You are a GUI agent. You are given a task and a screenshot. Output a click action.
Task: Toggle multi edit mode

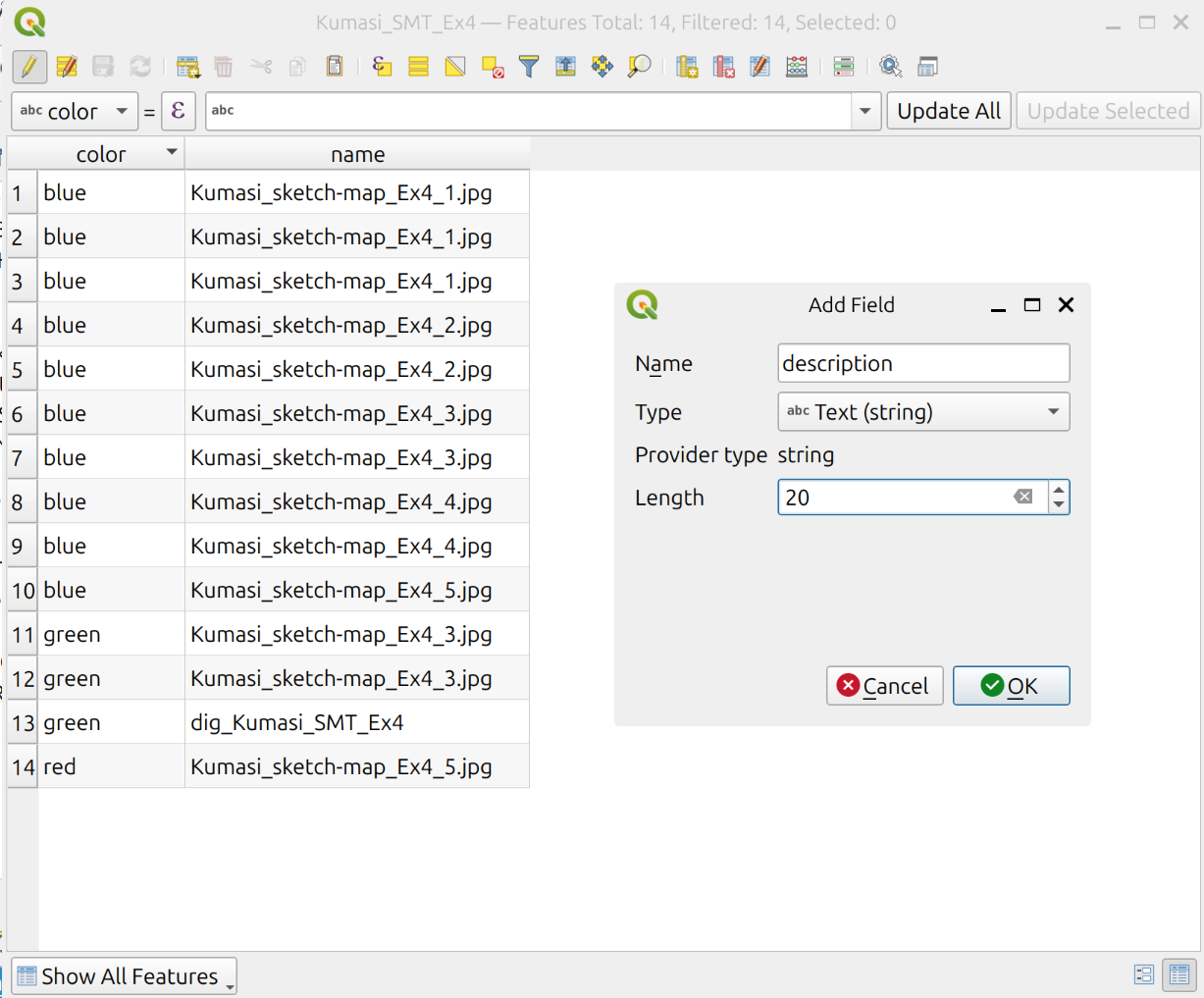coord(67,67)
